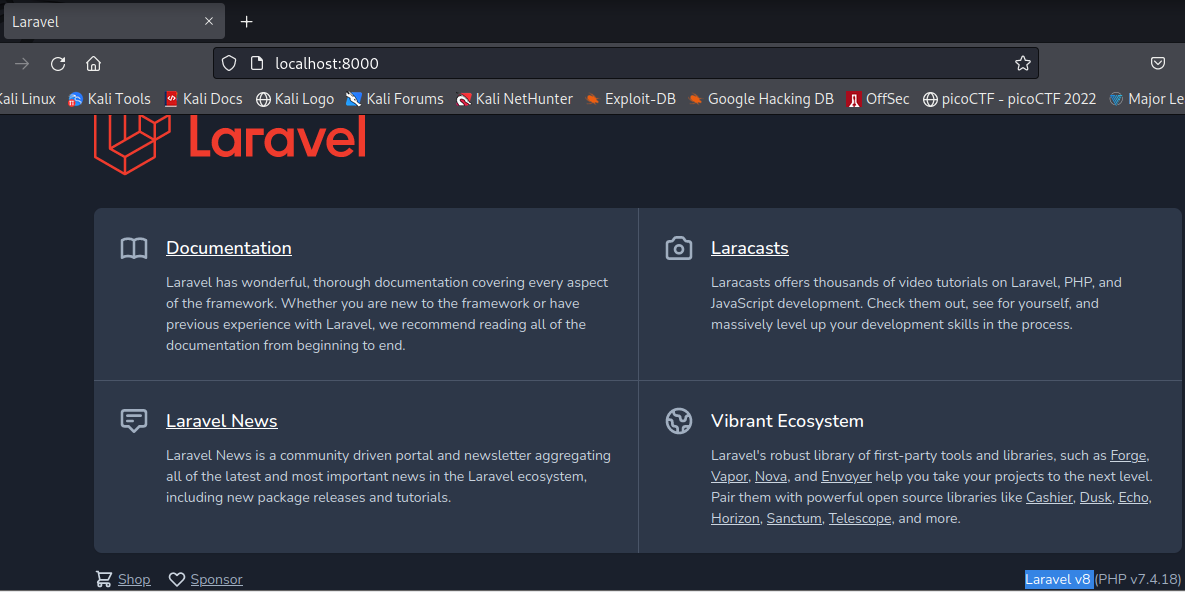Click the page info icon in address bar
Screen dimensions: 1185x592
(x=256, y=64)
